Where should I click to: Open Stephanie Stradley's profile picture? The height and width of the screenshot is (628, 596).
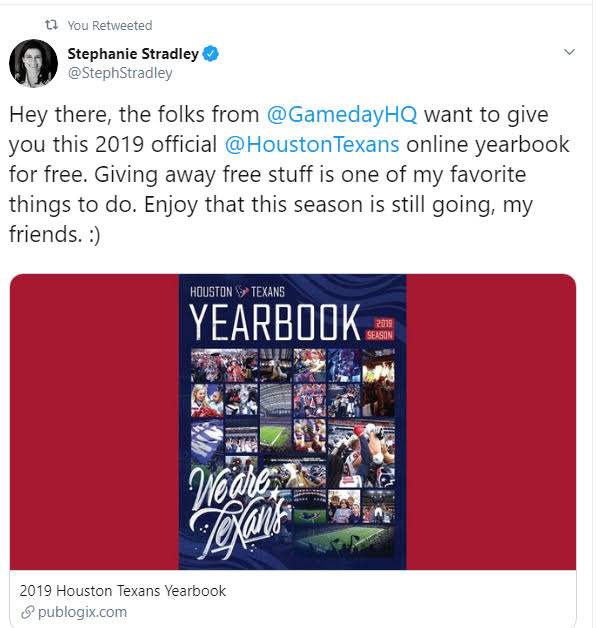(x=33, y=63)
